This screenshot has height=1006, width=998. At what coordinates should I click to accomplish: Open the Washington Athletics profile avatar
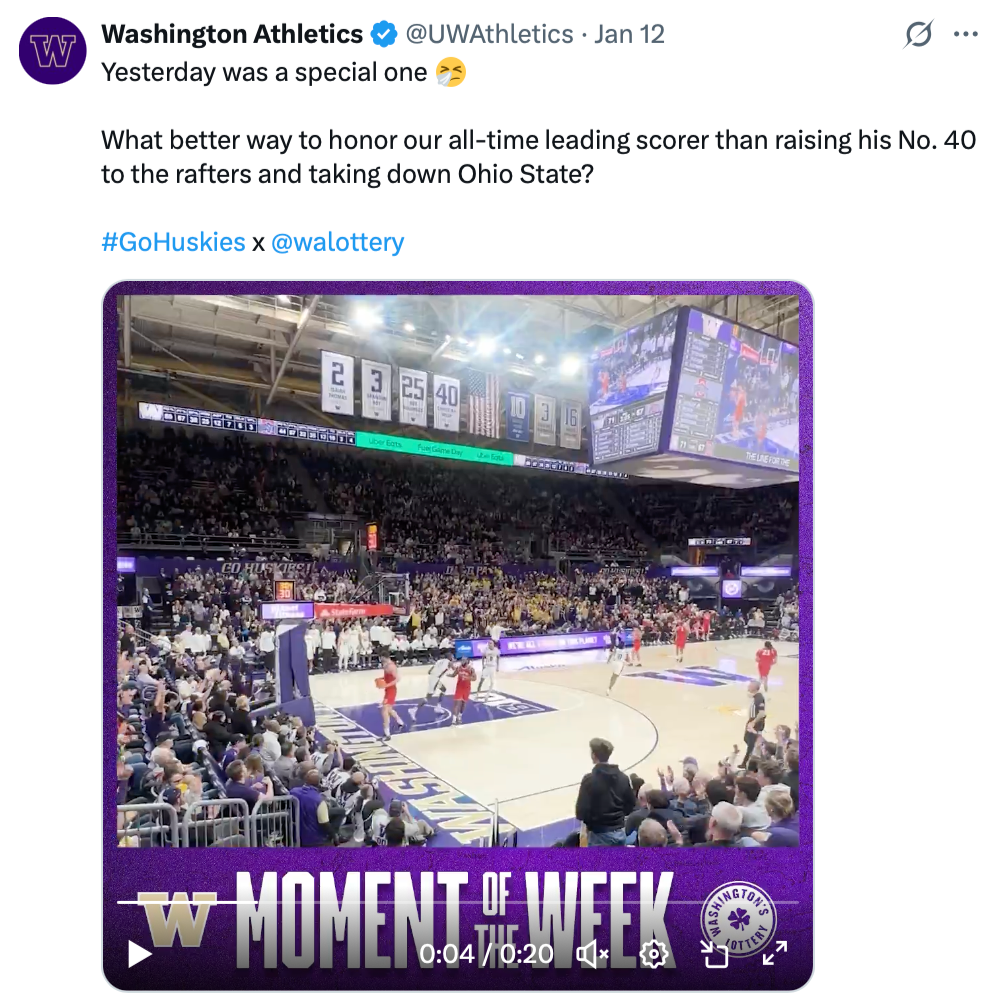[53, 50]
